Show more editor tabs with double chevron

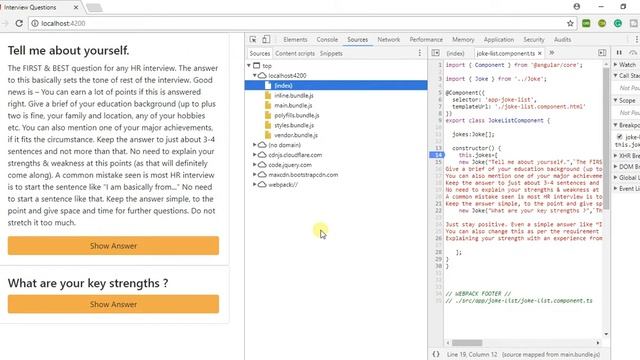(x=552, y=53)
